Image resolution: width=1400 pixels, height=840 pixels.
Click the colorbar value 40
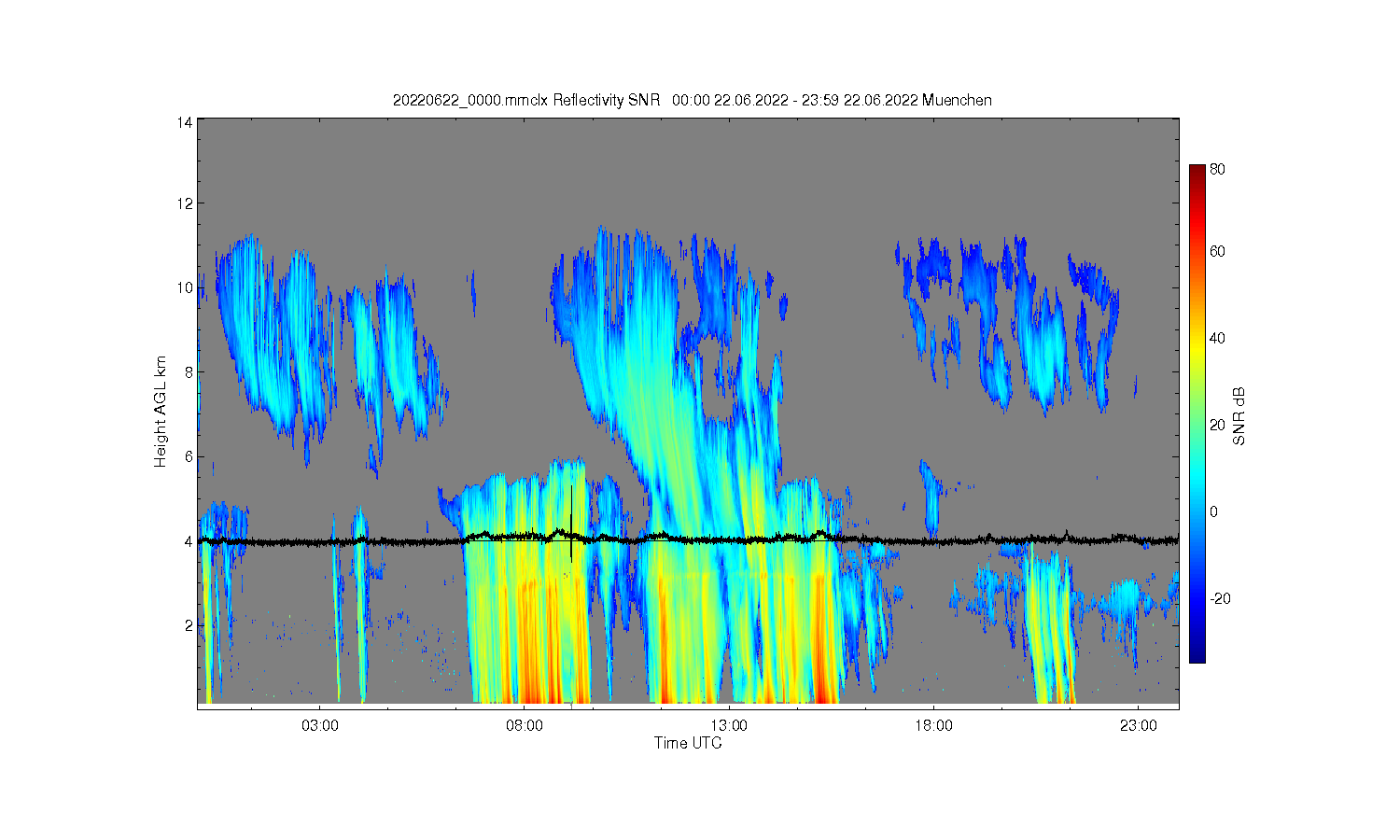pyautogui.click(x=1218, y=338)
